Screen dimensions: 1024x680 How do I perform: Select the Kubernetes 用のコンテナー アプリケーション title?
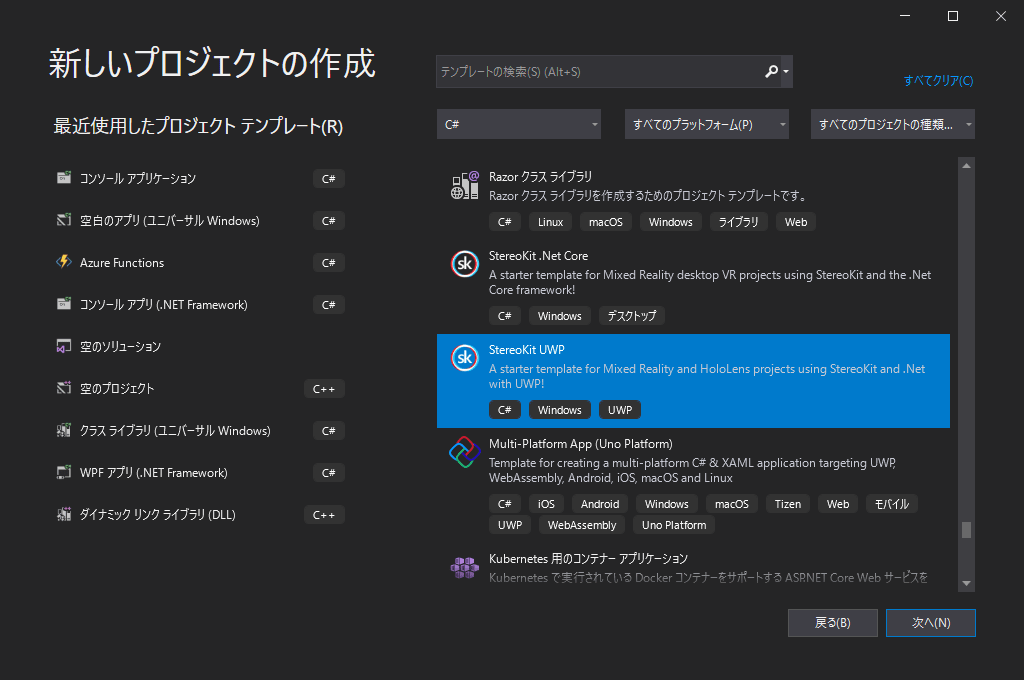click(x=588, y=559)
